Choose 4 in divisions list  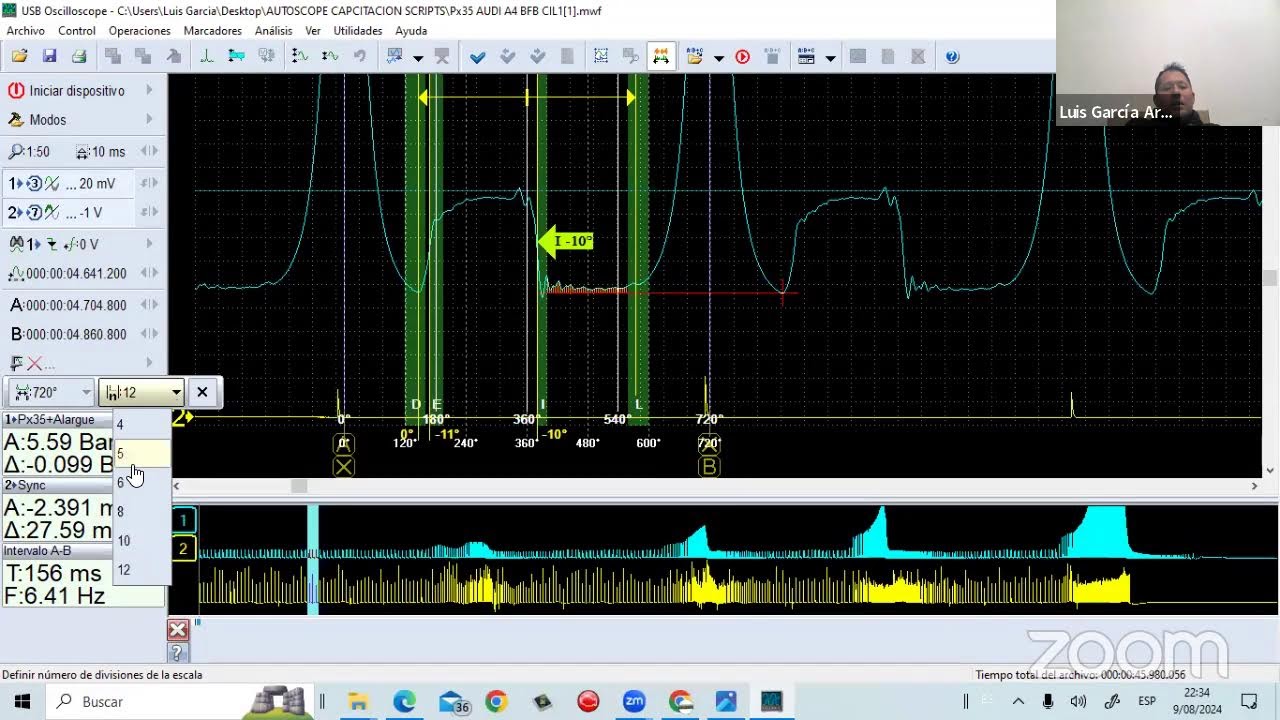(141, 424)
